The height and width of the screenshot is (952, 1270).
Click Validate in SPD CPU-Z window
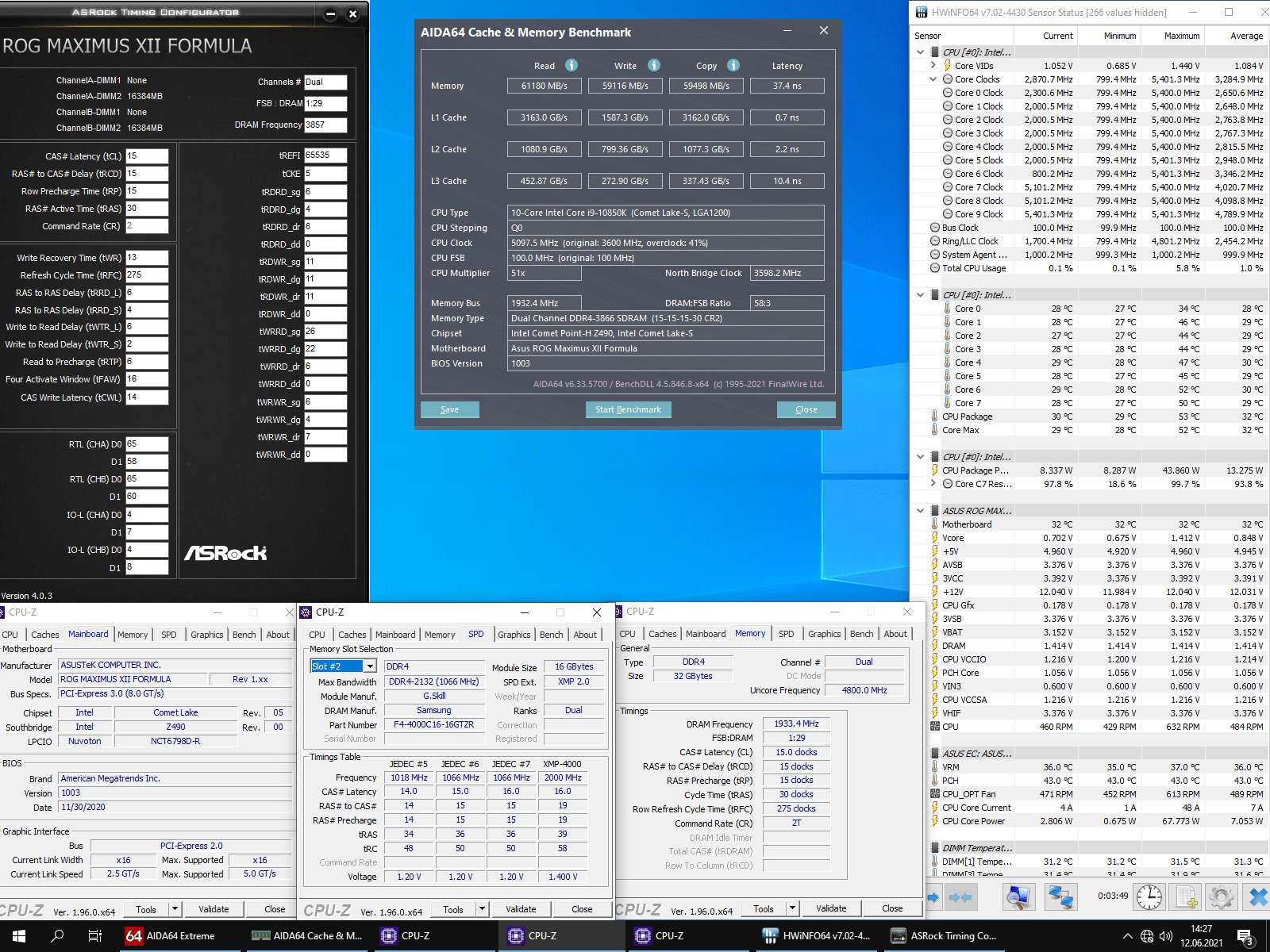pos(521,909)
